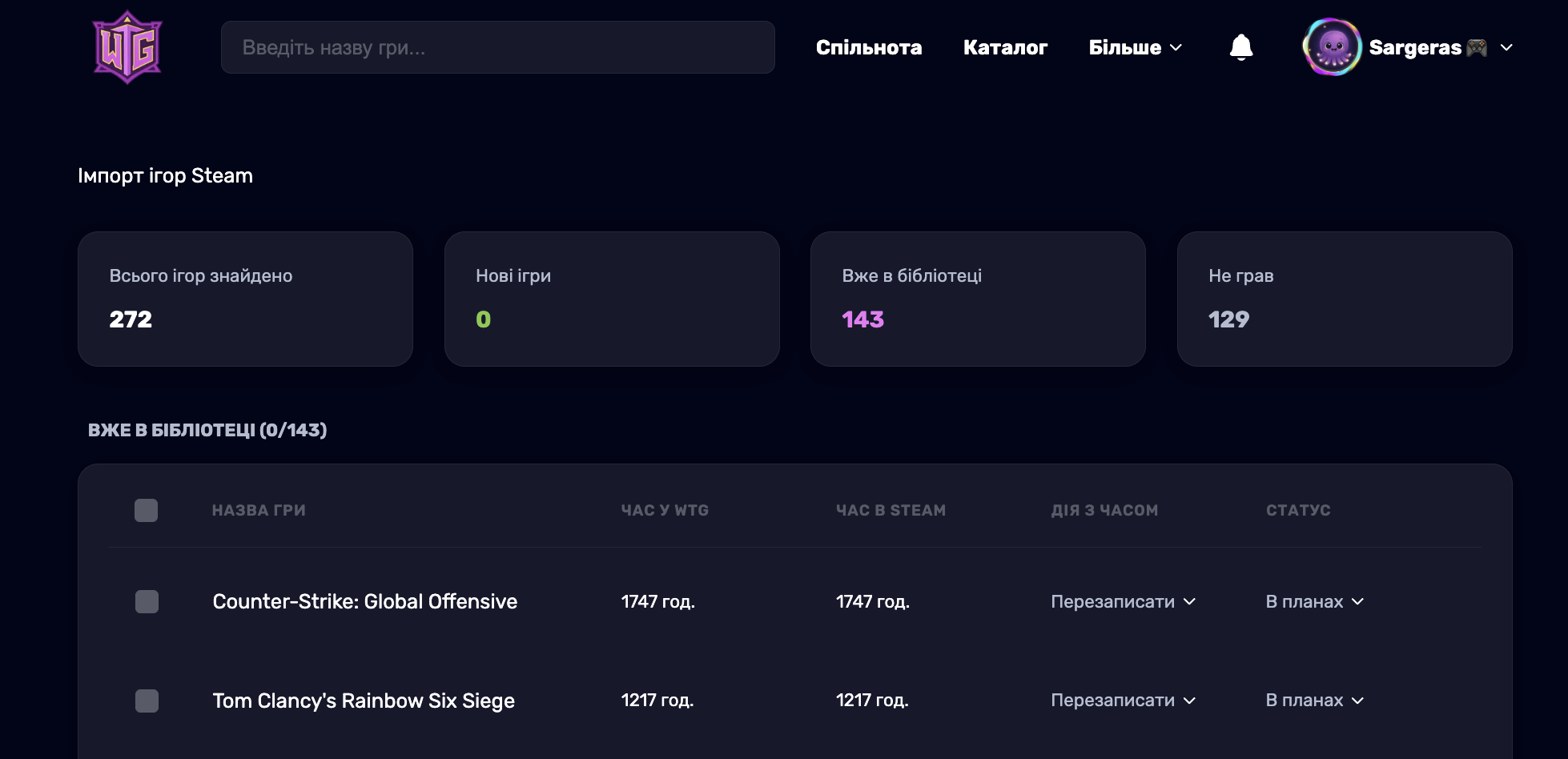The image size is (1568, 759).
Task: Open the 'Спільнота' menu item
Action: click(x=869, y=46)
